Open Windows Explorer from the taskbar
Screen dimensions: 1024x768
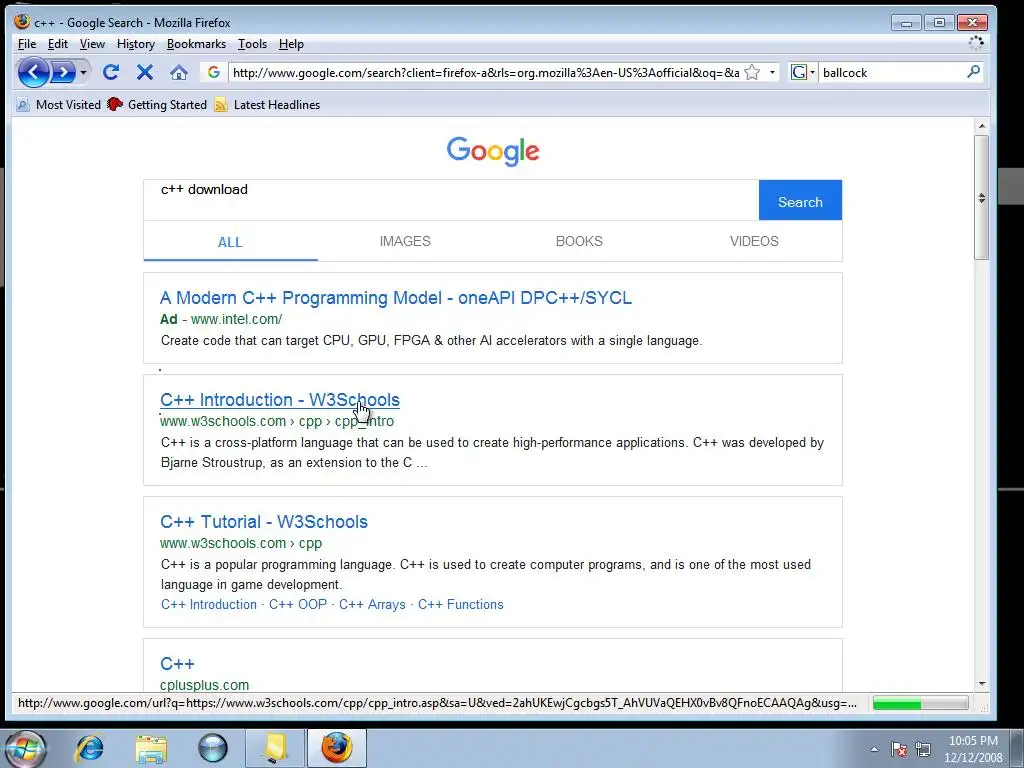tap(151, 748)
